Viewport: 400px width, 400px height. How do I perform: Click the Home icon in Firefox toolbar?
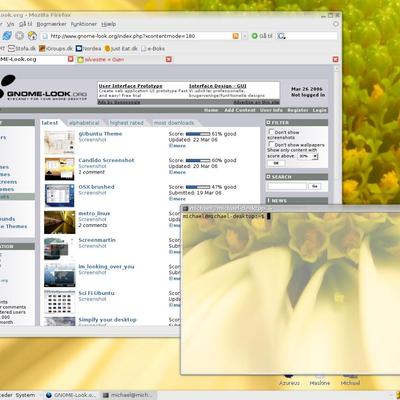[32, 36]
